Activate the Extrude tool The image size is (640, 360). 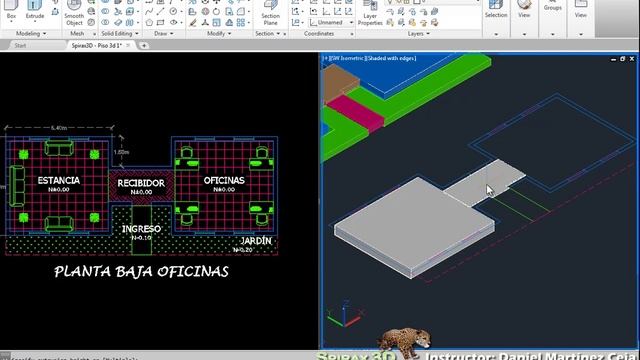pyautogui.click(x=35, y=10)
